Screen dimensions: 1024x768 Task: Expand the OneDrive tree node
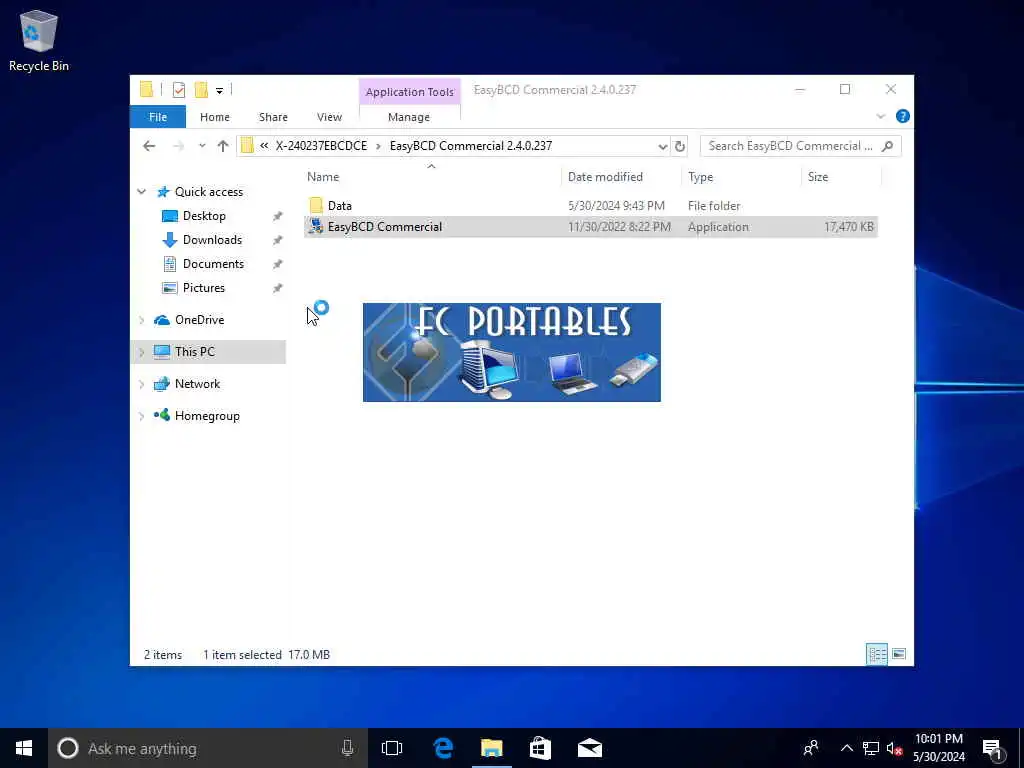pyautogui.click(x=142, y=320)
